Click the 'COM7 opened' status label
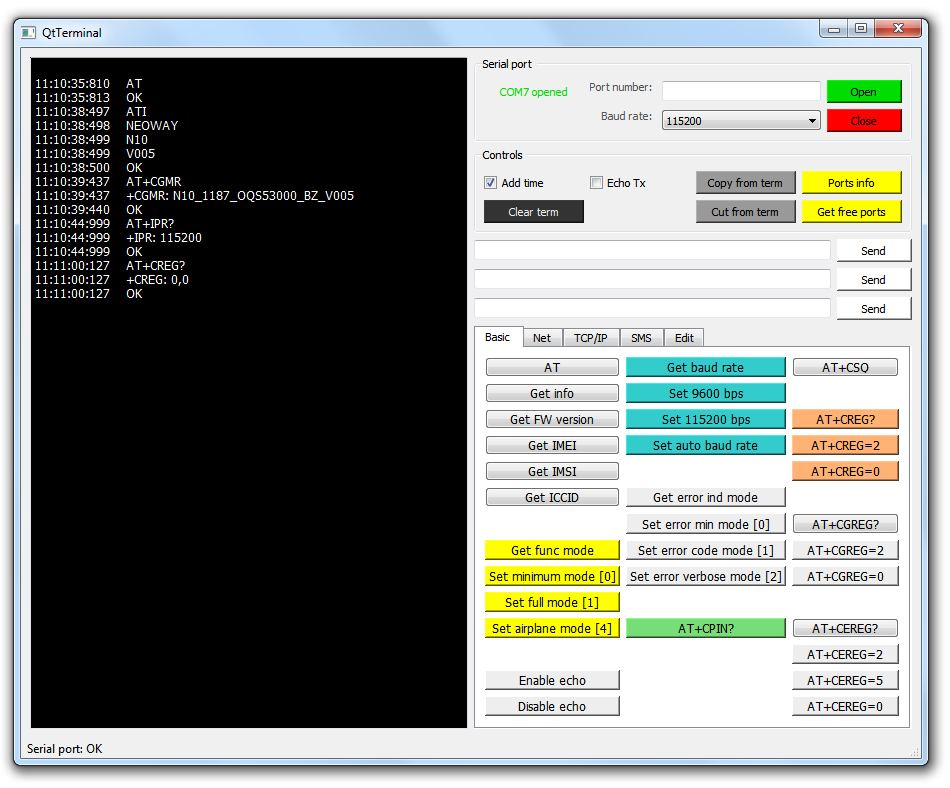 point(533,92)
